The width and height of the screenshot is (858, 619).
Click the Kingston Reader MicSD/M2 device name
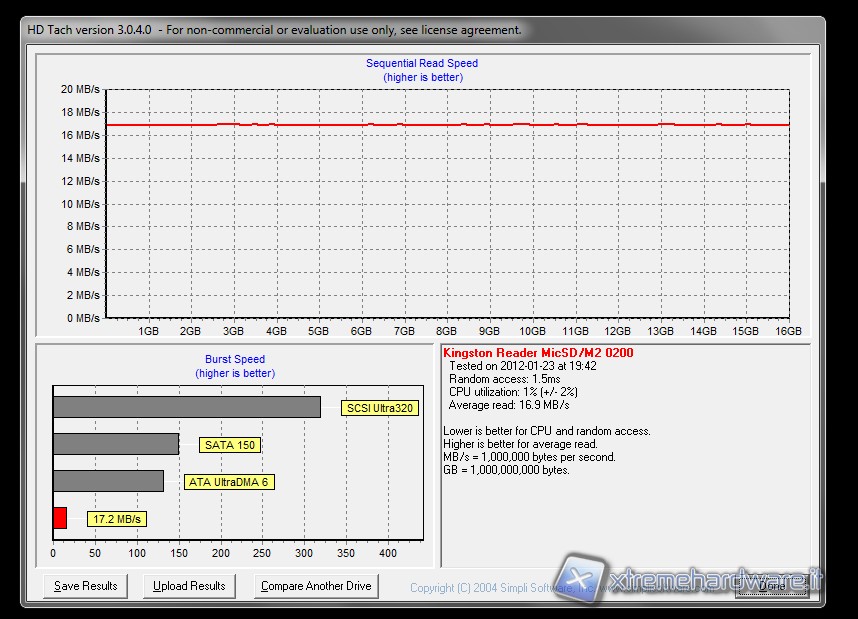click(x=538, y=353)
